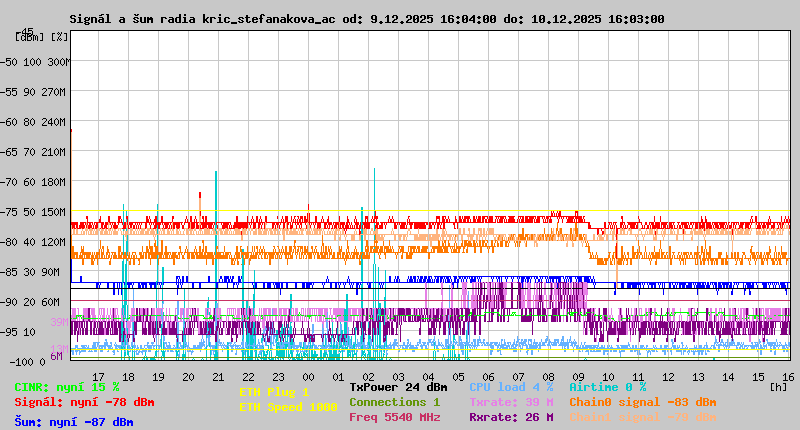The height and width of the screenshot is (430, 800).
Task: Click the pink Txrate 39 M legend label
Action: [x=511, y=402]
